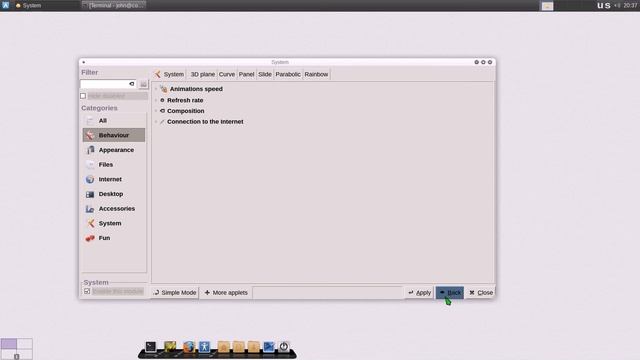Switch to the Terminal window in the taskbar
The width and height of the screenshot is (640, 360).
tap(113, 5)
